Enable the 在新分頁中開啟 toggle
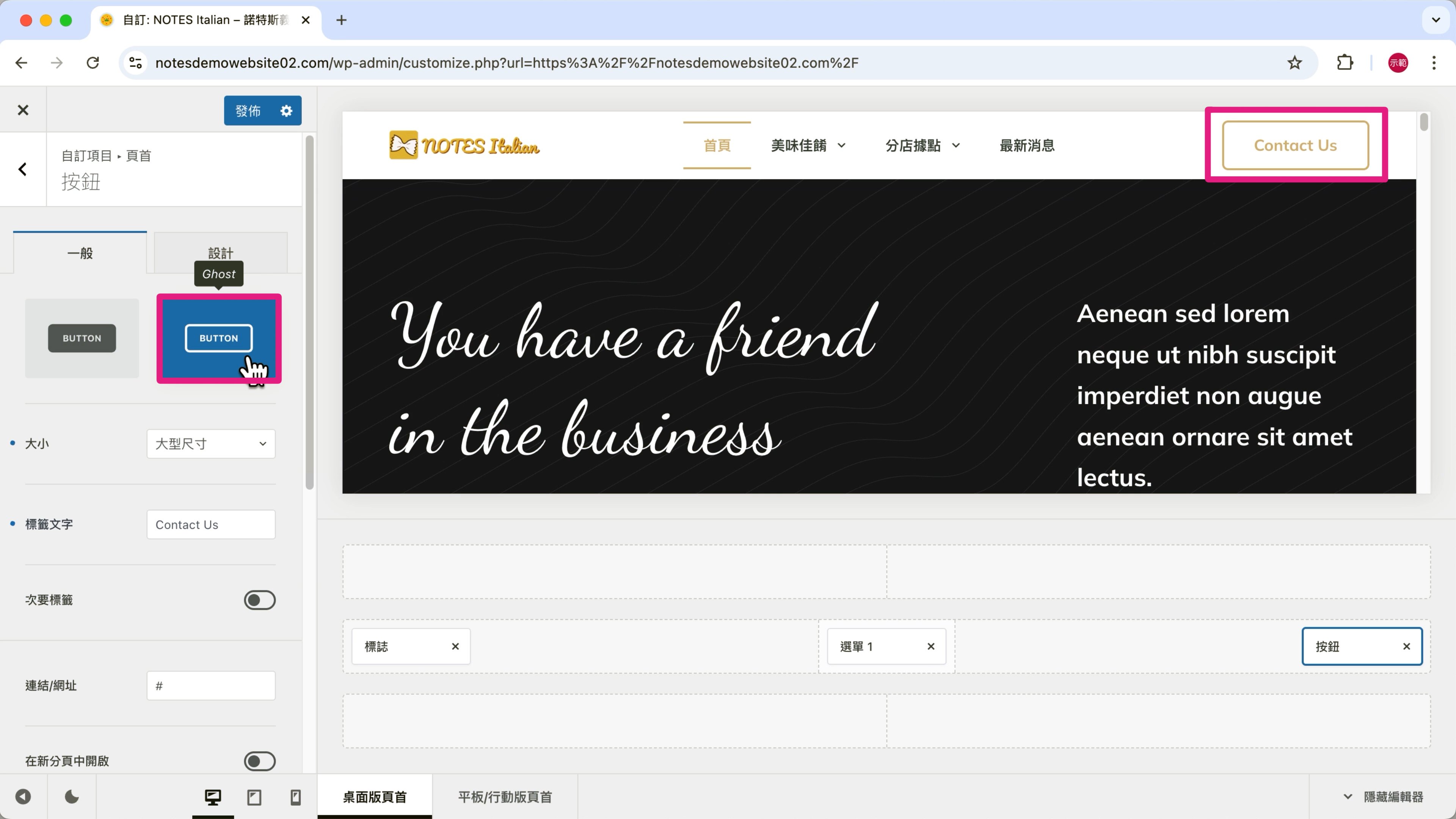The width and height of the screenshot is (1456, 819). (x=259, y=761)
